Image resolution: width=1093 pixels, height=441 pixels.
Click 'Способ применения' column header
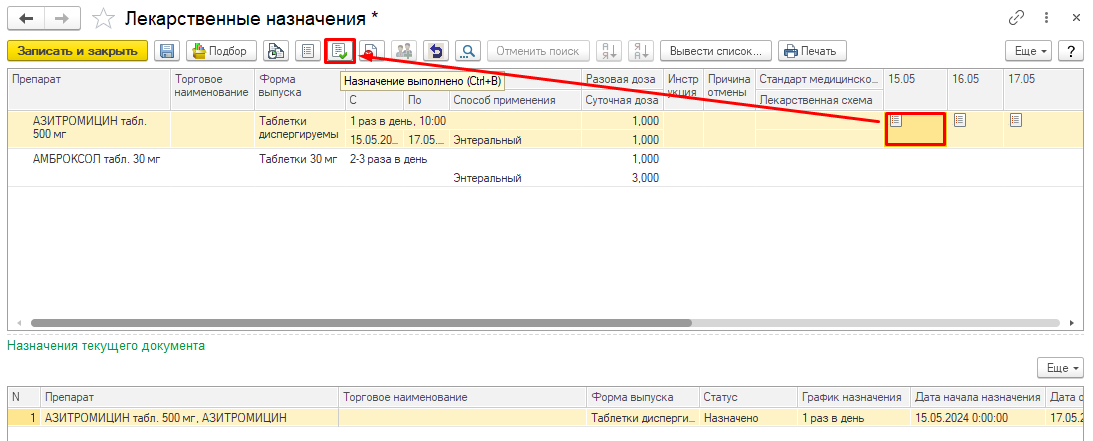pos(514,100)
